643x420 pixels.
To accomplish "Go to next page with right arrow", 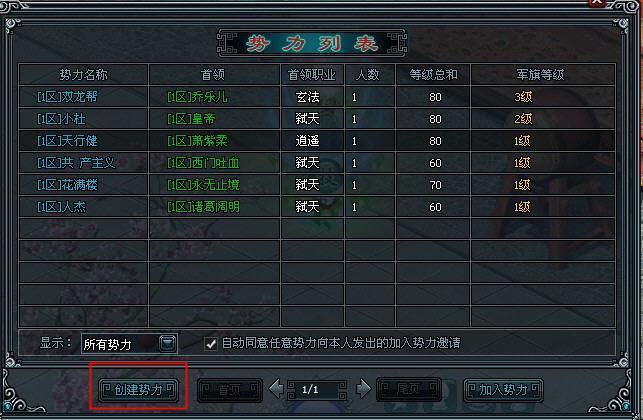I will click(363, 389).
